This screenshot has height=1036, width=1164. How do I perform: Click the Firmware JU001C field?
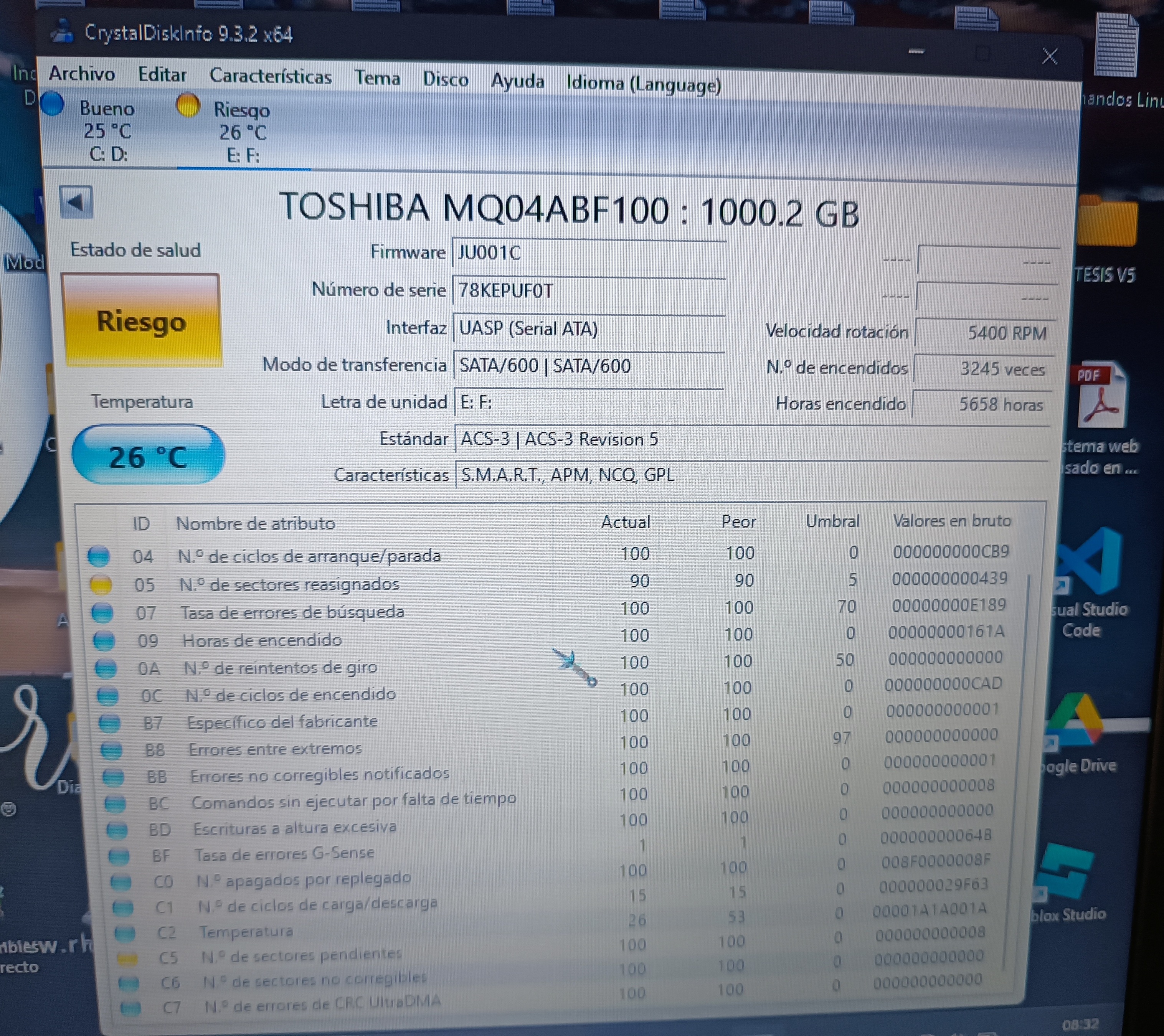(588, 253)
